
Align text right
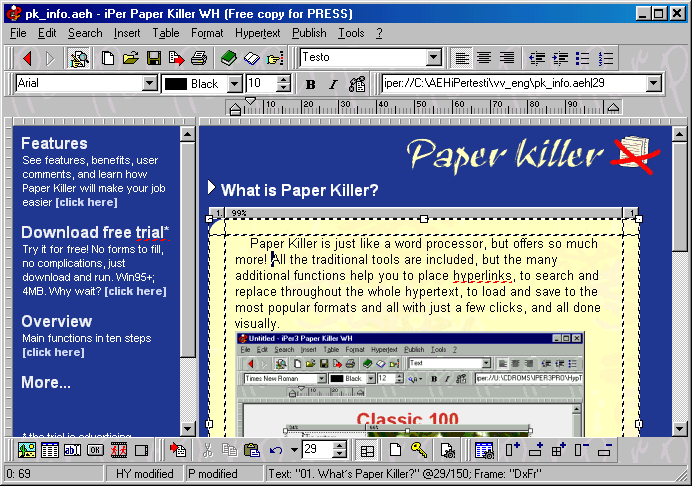point(507,58)
